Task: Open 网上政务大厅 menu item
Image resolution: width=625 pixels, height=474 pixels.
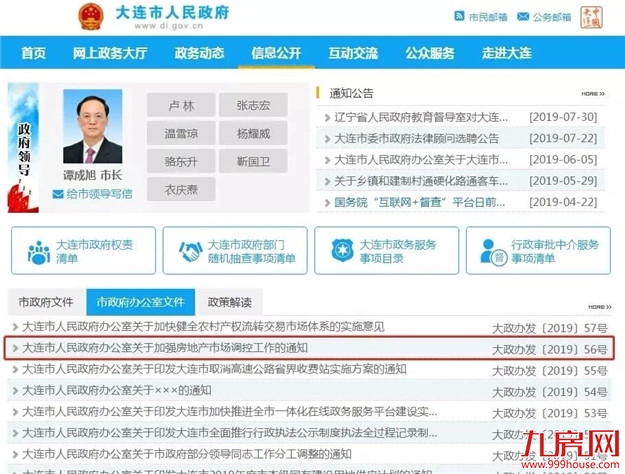Action: (x=110, y=53)
